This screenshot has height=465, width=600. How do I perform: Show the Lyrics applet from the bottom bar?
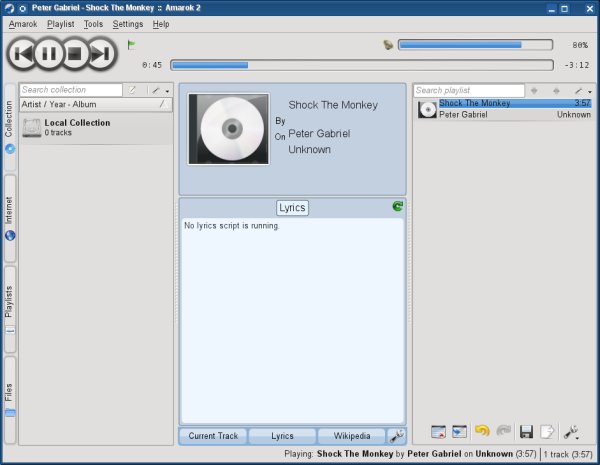click(282, 436)
